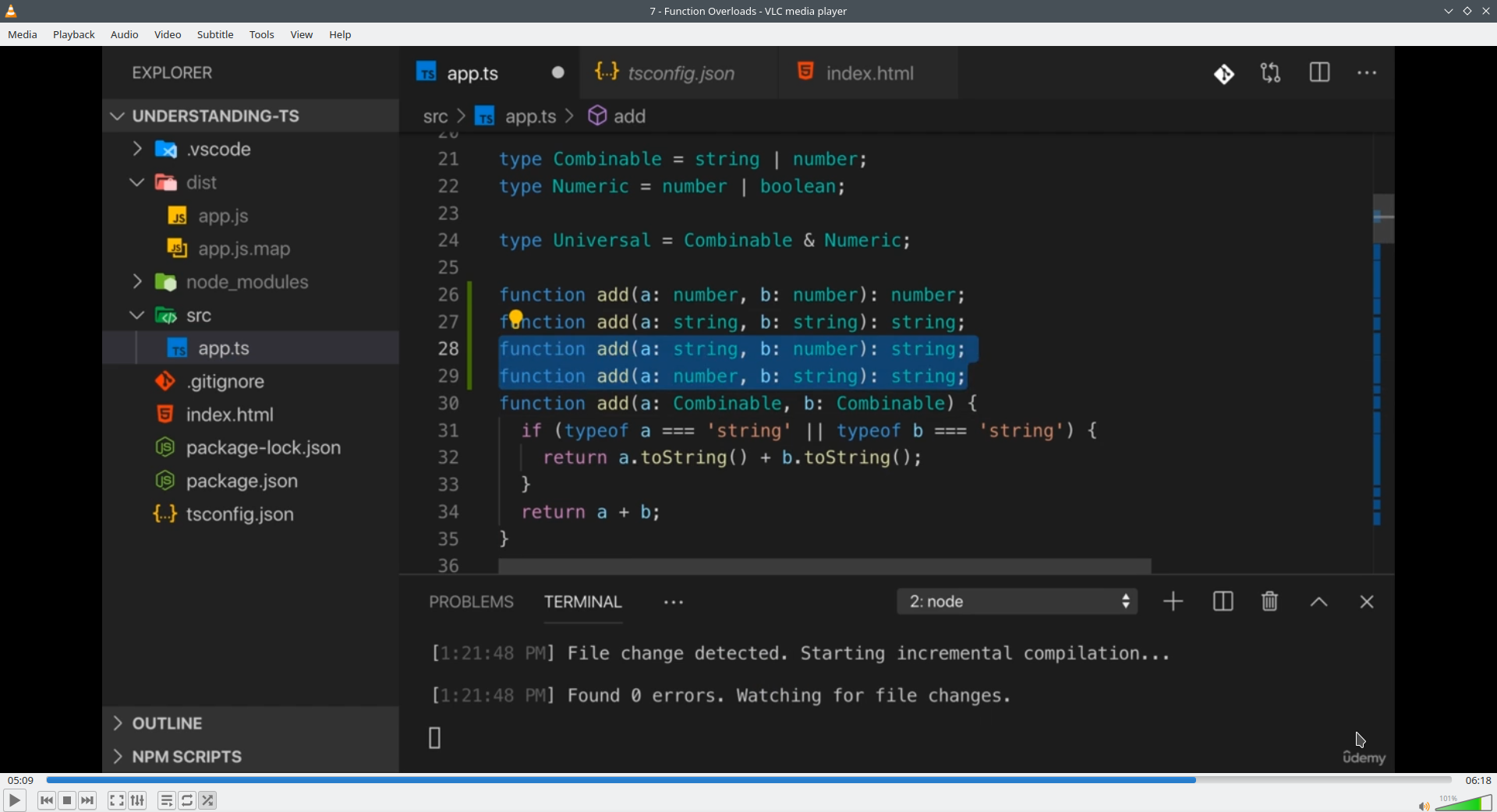1497x812 pixels.
Task: Expand the NPM SCRIPTS section
Action: pyautogui.click(x=250, y=757)
